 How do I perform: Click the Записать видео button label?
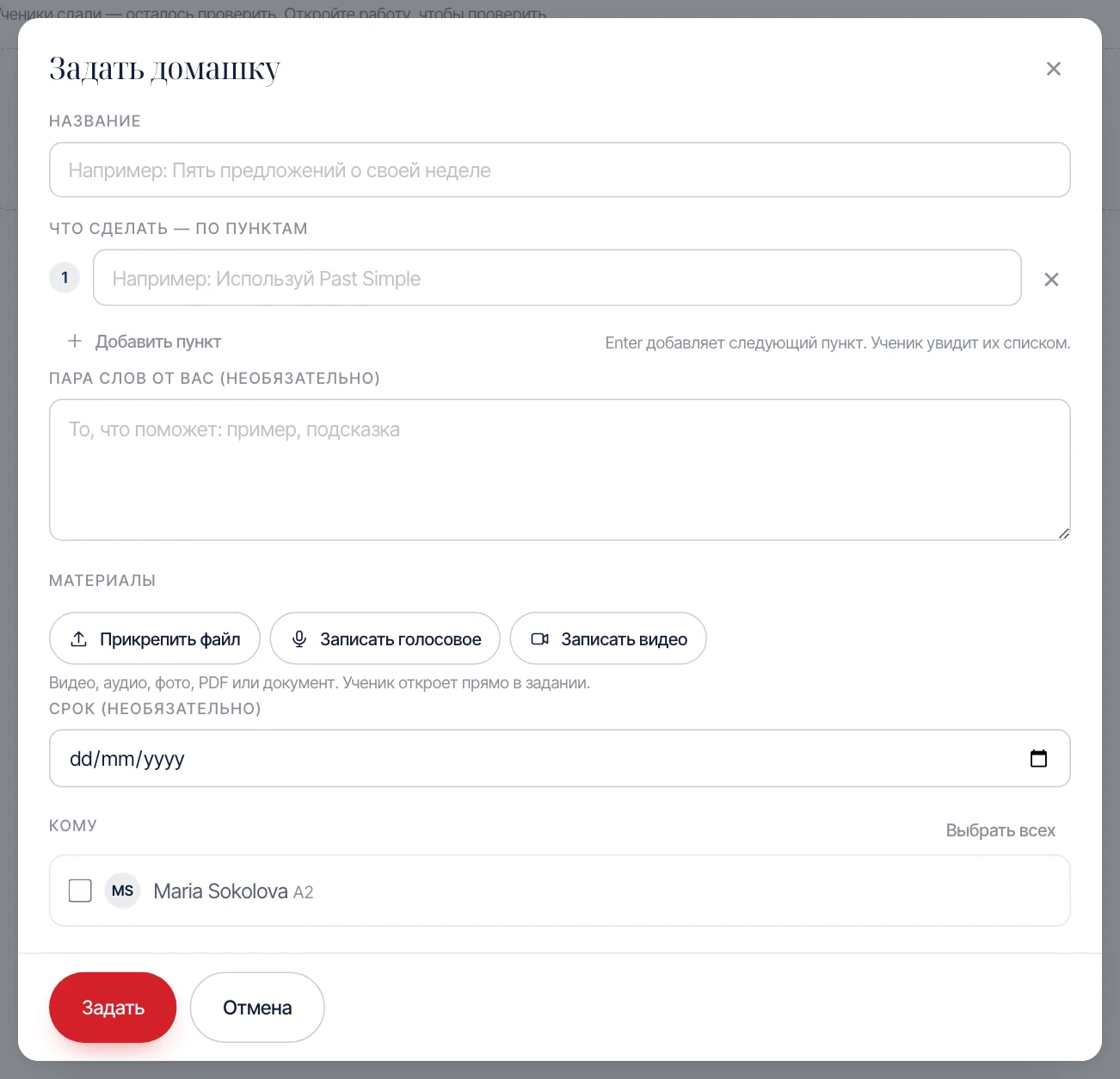[625, 639]
